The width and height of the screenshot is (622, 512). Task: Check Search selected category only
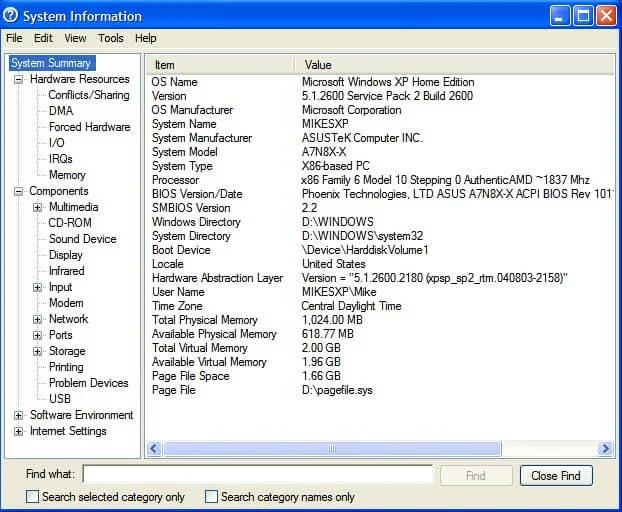[32, 497]
